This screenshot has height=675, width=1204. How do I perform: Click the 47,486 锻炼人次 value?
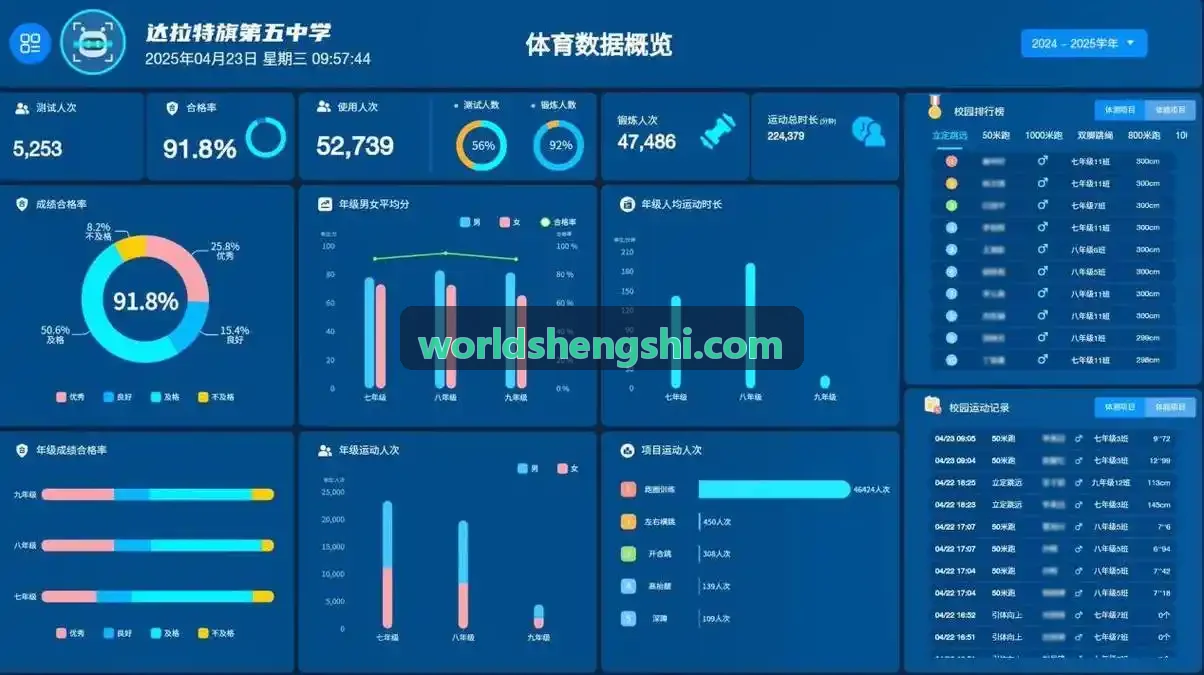(646, 142)
